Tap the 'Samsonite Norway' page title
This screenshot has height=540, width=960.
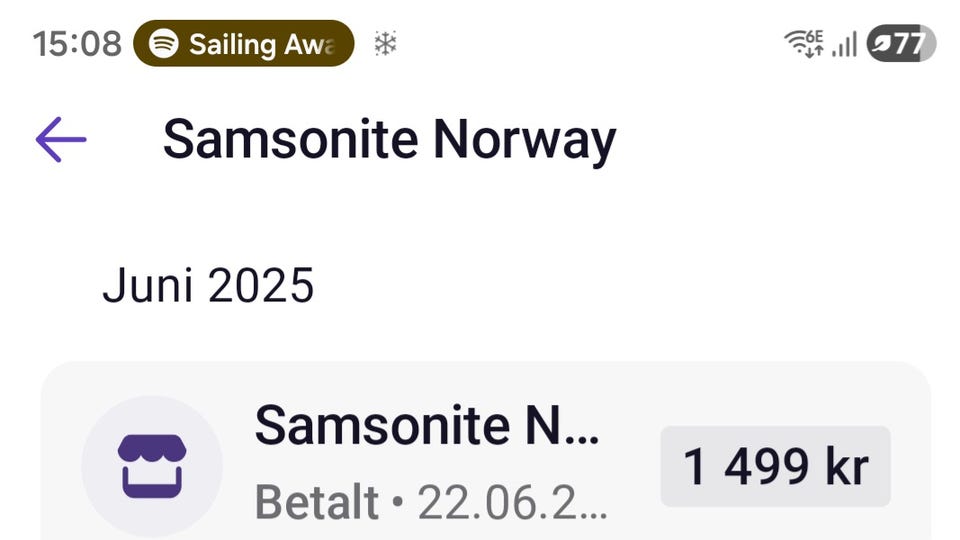pyautogui.click(x=389, y=139)
